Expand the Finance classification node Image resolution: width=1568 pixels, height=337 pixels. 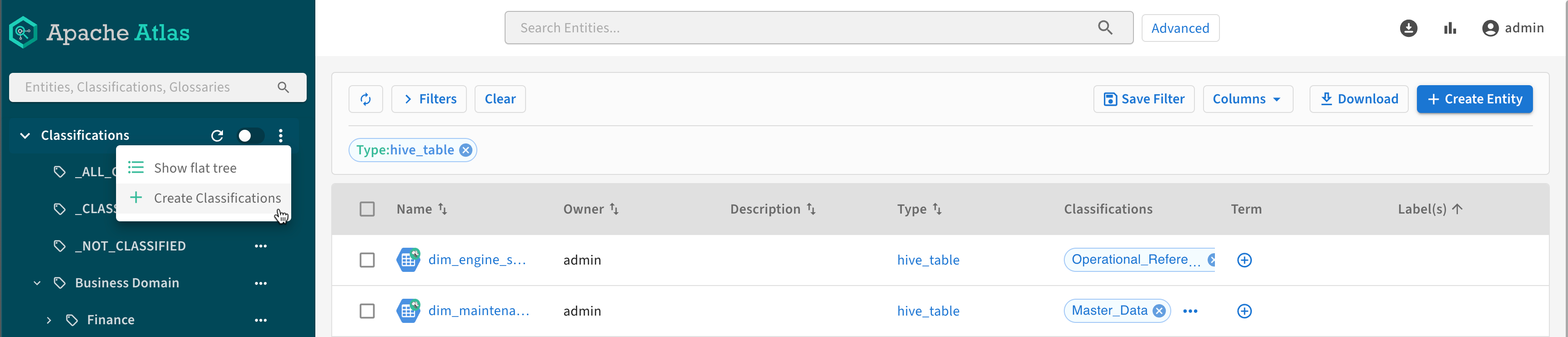point(49,320)
